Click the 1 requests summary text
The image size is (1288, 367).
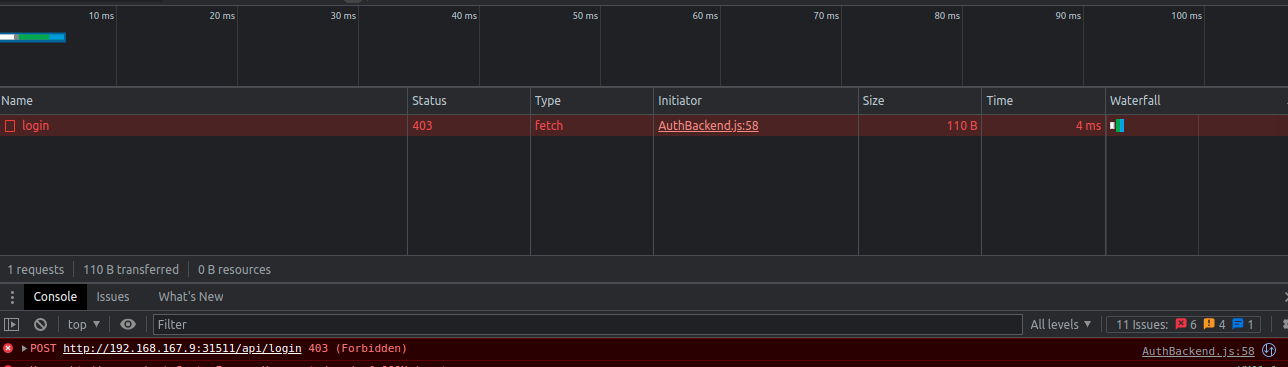(x=36, y=270)
